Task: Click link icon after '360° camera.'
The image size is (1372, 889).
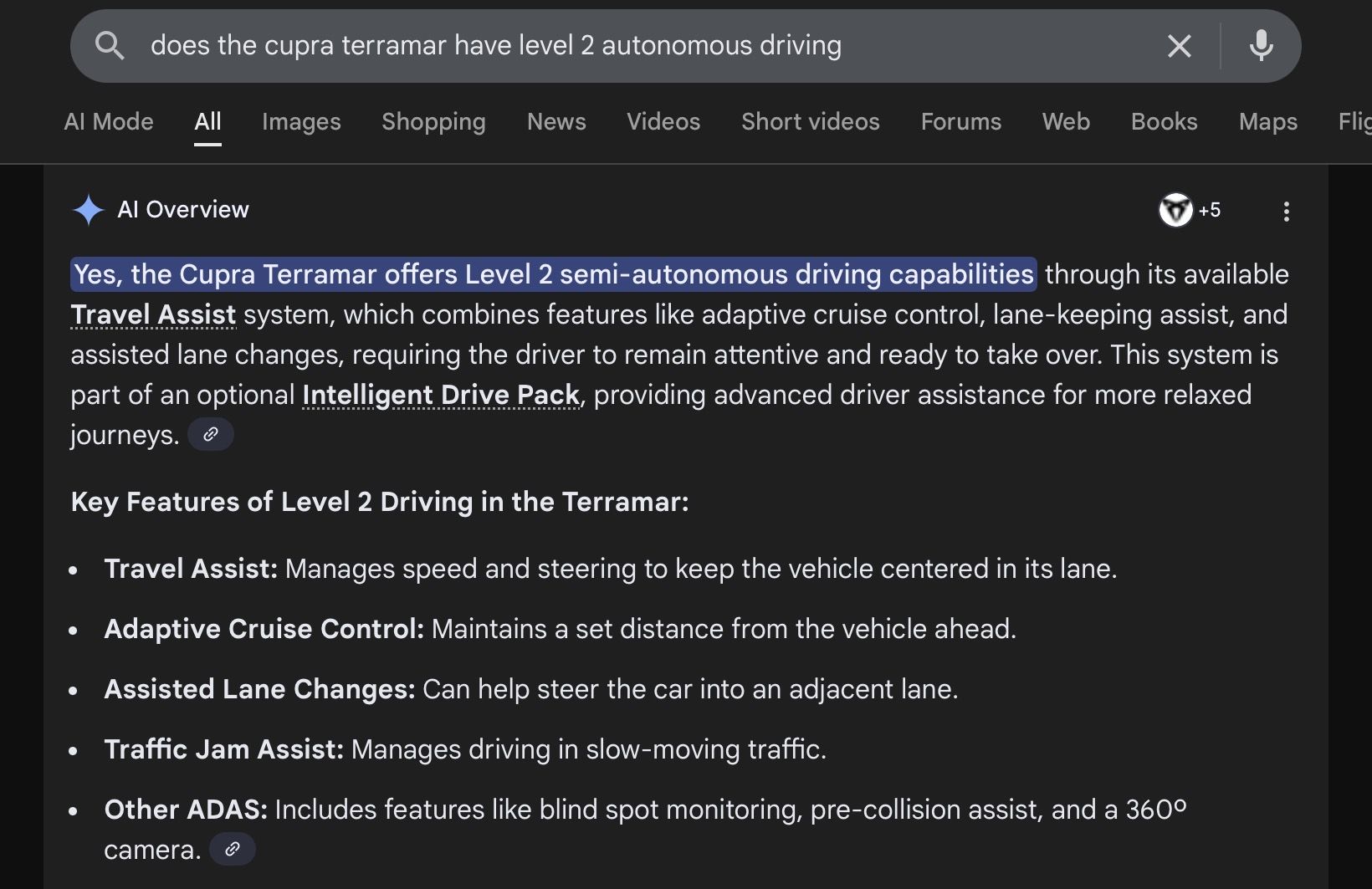Action: [233, 850]
